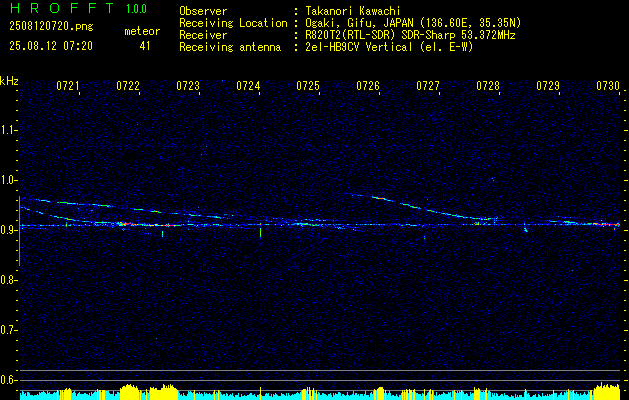The image size is (629, 400).
Task: Click the 0725 time marker
Action: (x=308, y=85)
